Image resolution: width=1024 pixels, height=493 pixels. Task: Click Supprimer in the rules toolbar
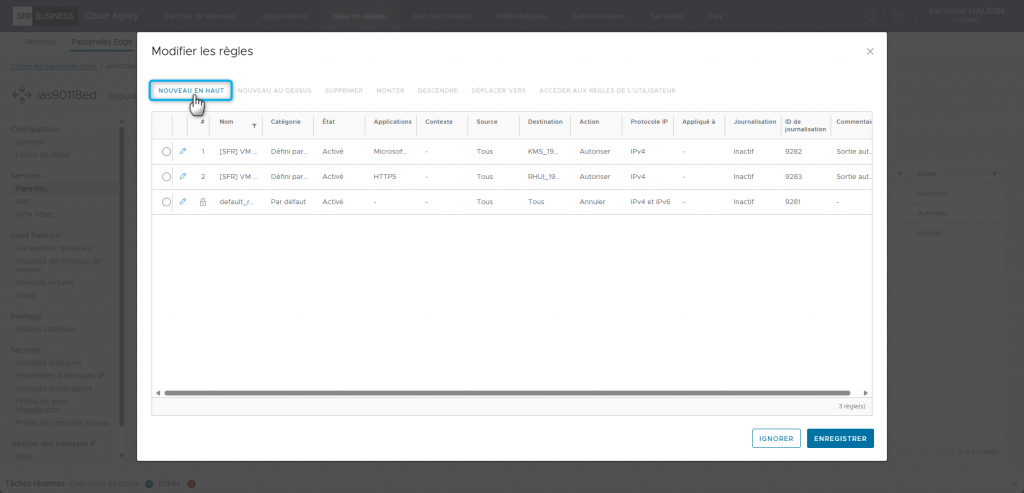point(344,90)
